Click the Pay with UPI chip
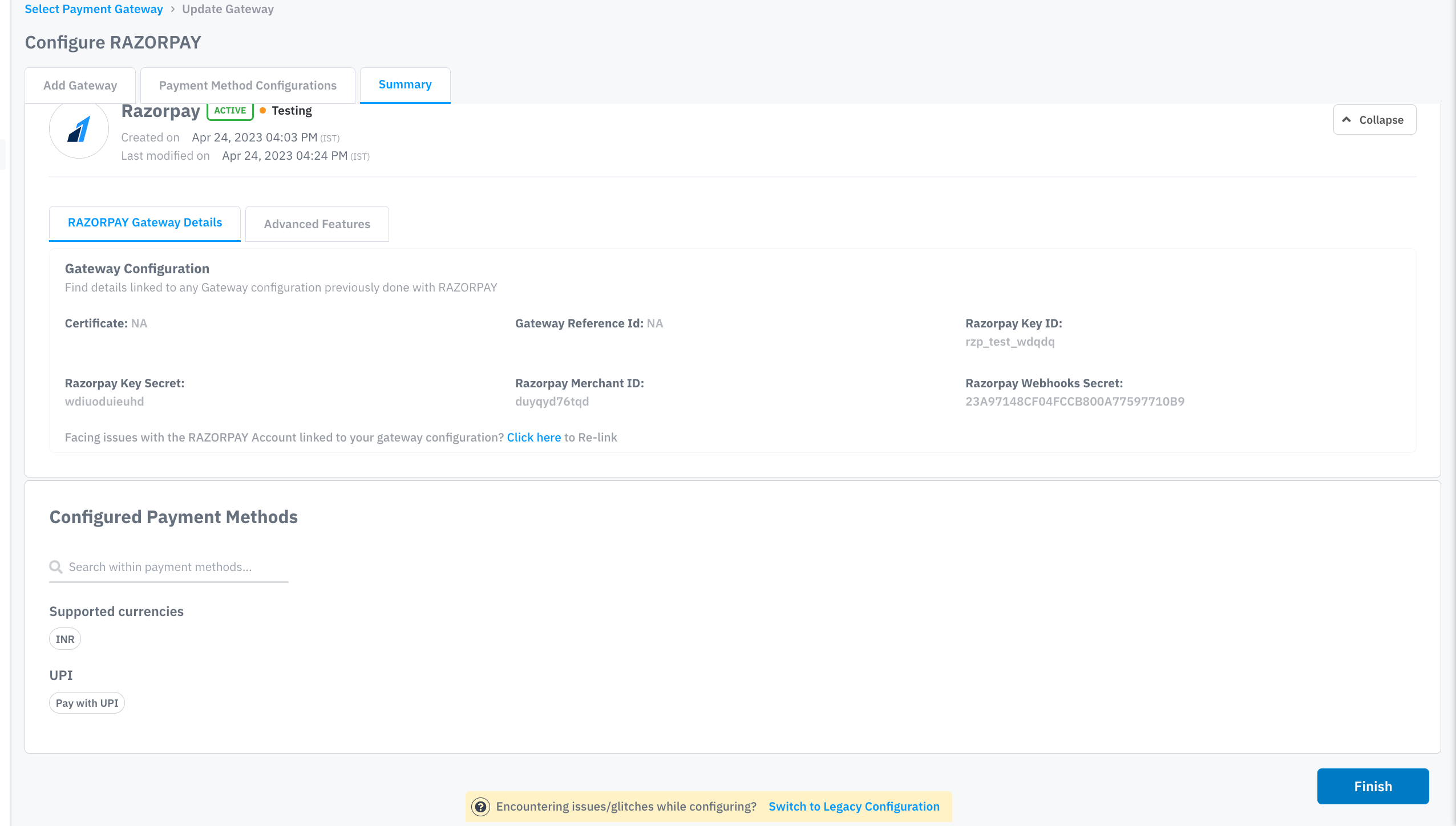Viewport: 1456px width, 826px height. coord(87,703)
